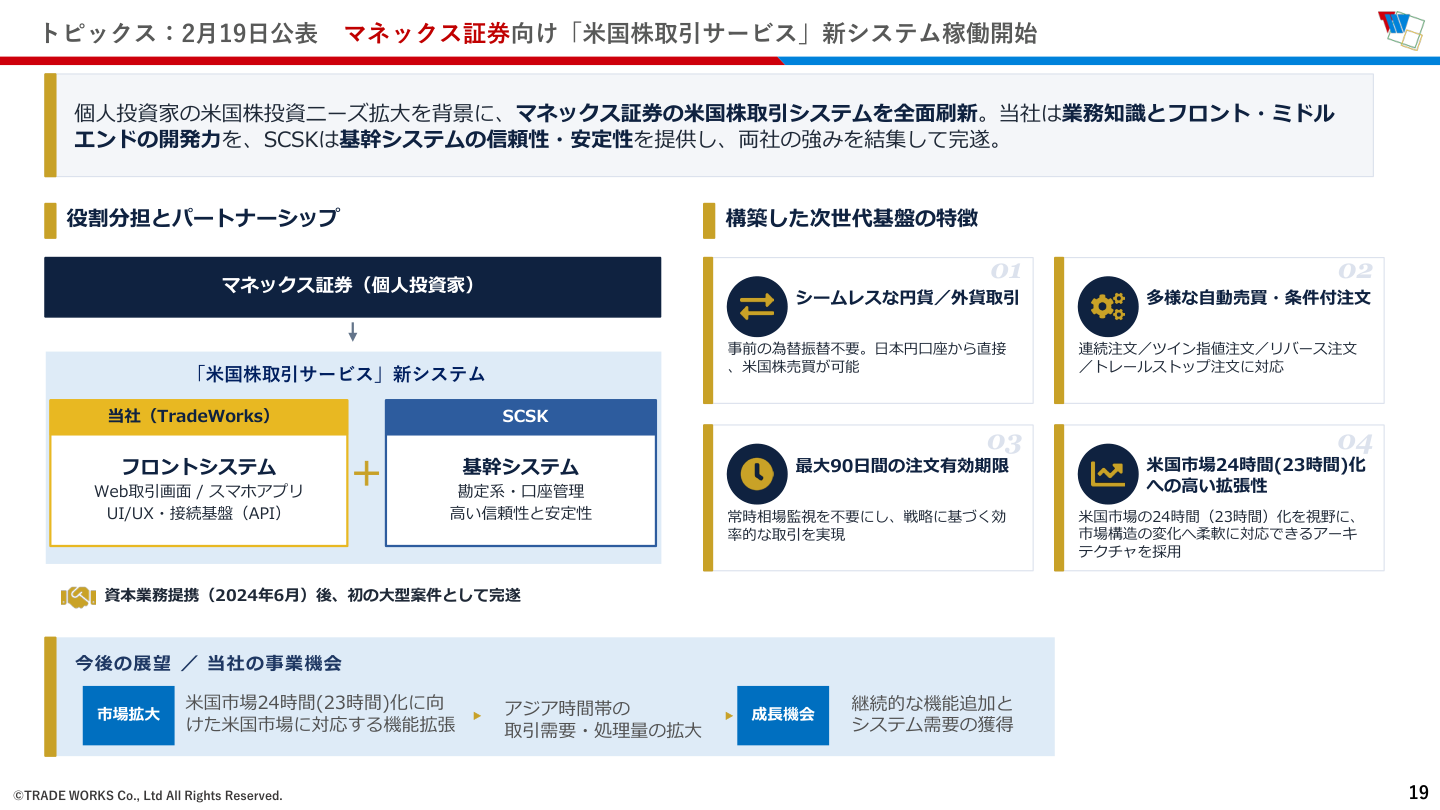The image size is (1440, 810).
Task: Click the text Web取引画面 / スマホアプリ
Action: [x=198, y=491]
